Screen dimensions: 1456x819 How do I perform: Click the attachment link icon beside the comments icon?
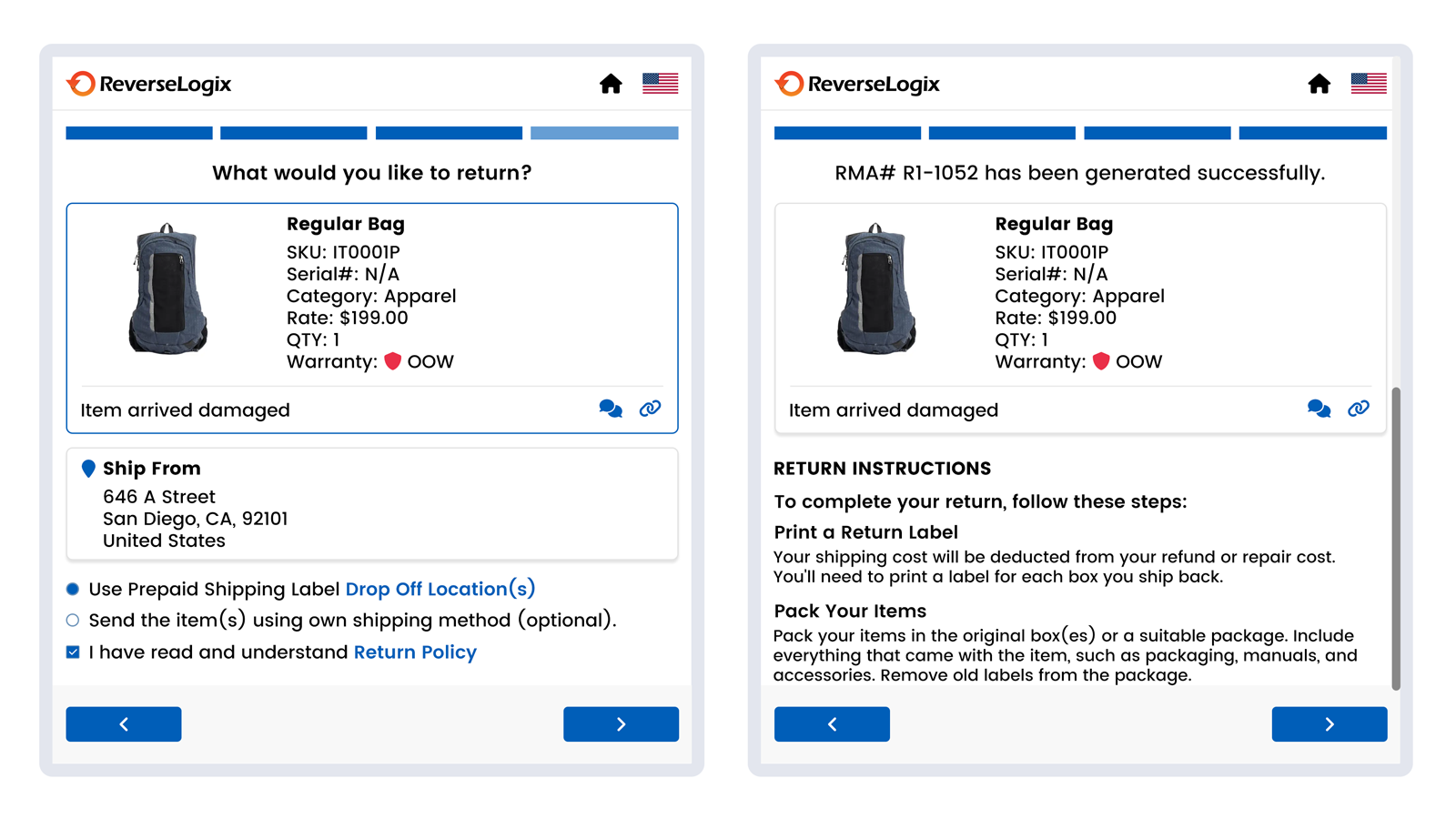tap(650, 409)
